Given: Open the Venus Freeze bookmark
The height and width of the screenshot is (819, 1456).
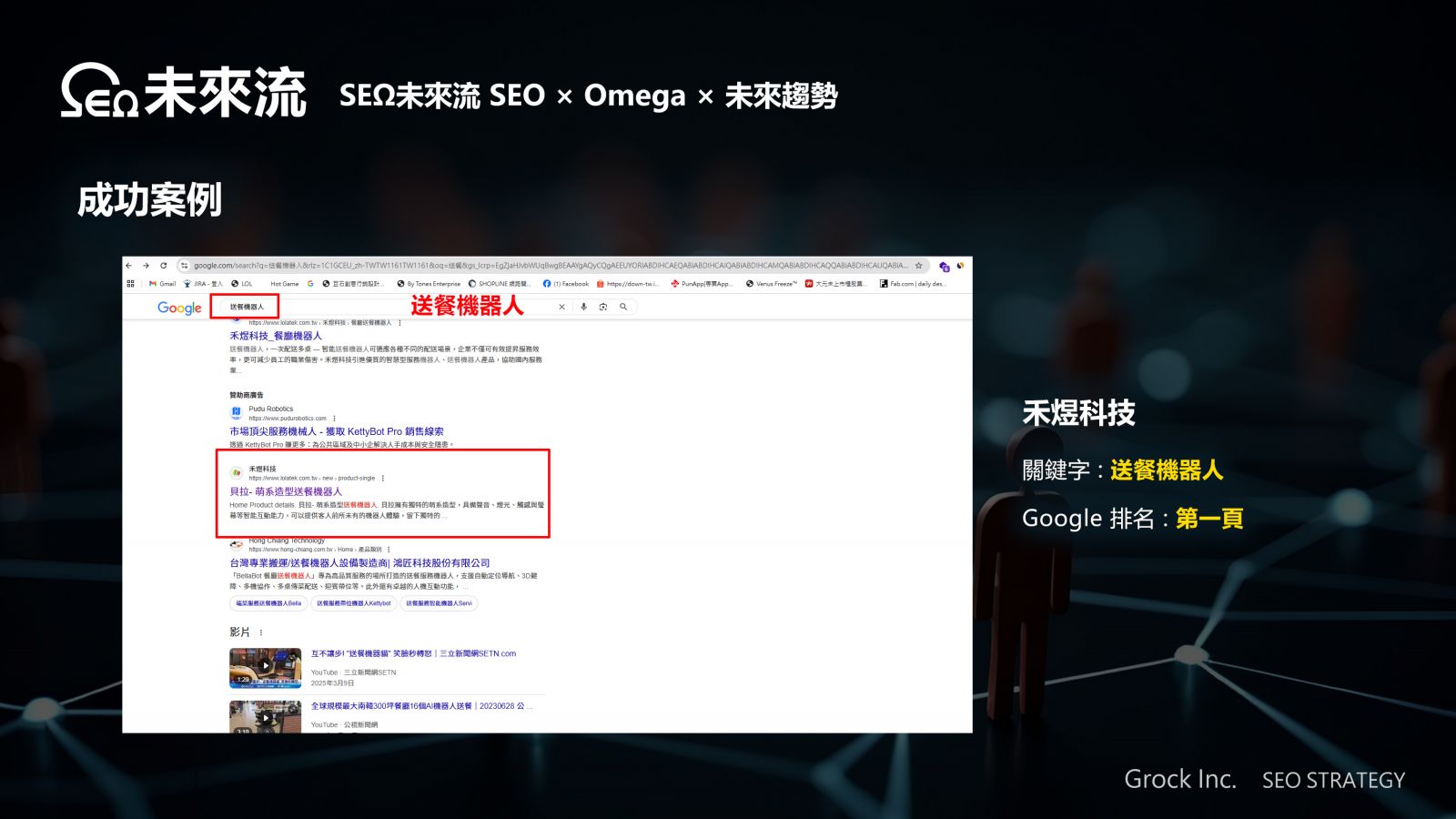Looking at the screenshot, I should (x=772, y=284).
